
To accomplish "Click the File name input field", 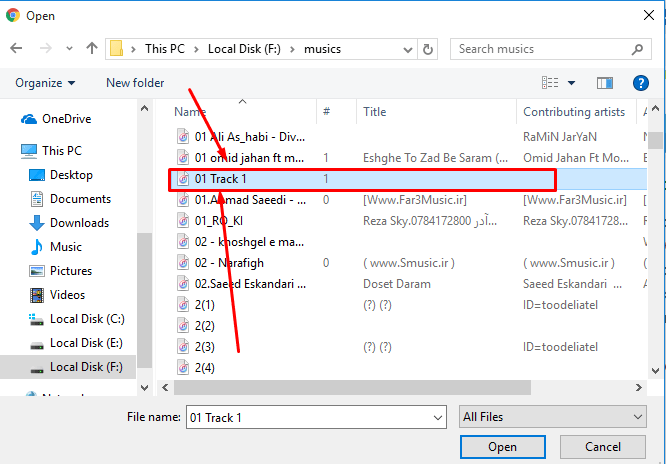I will pos(308,417).
